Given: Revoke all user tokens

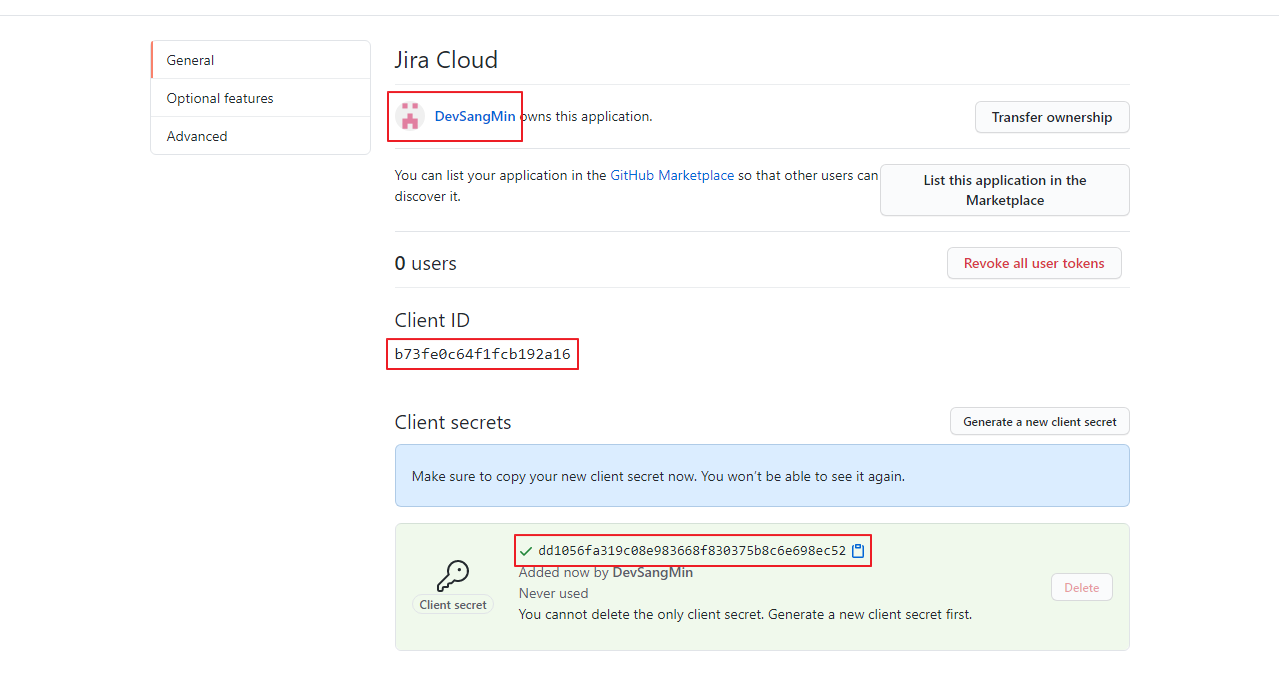Looking at the screenshot, I should 1034,263.
